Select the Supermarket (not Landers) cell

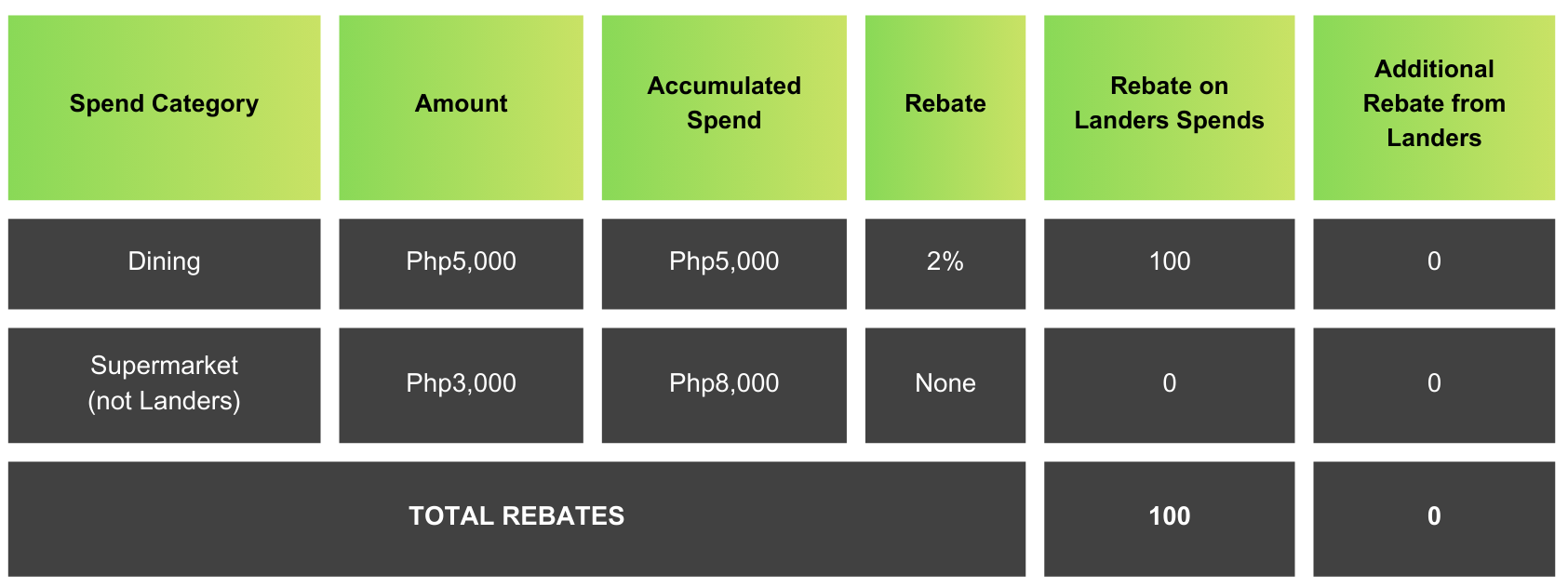[x=164, y=383]
